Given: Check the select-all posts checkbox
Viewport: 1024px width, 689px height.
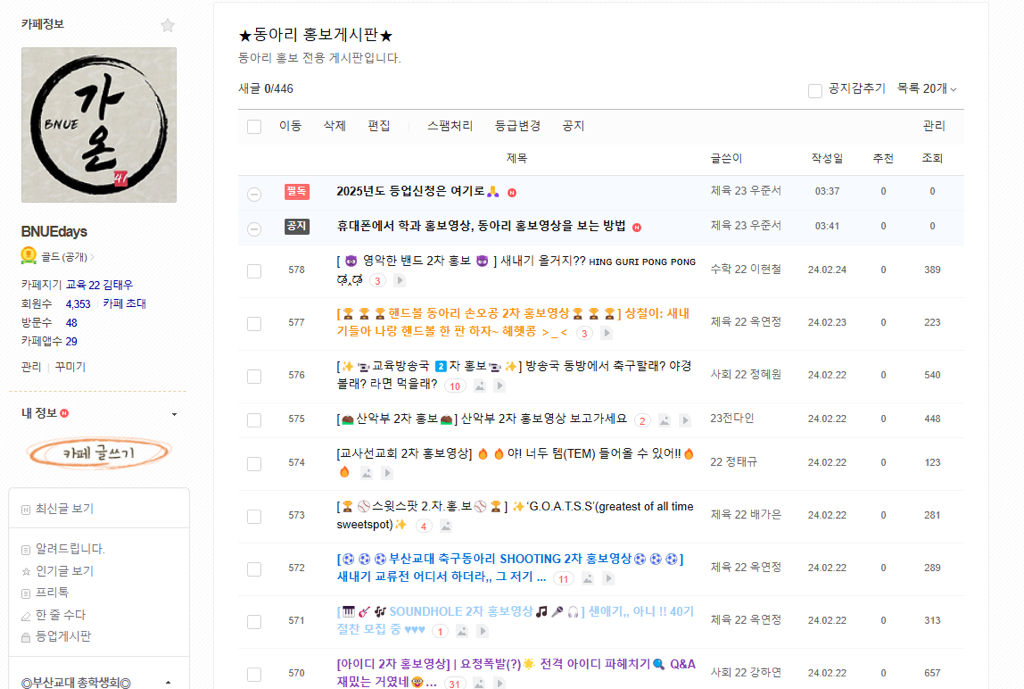Looking at the screenshot, I should tap(254, 127).
